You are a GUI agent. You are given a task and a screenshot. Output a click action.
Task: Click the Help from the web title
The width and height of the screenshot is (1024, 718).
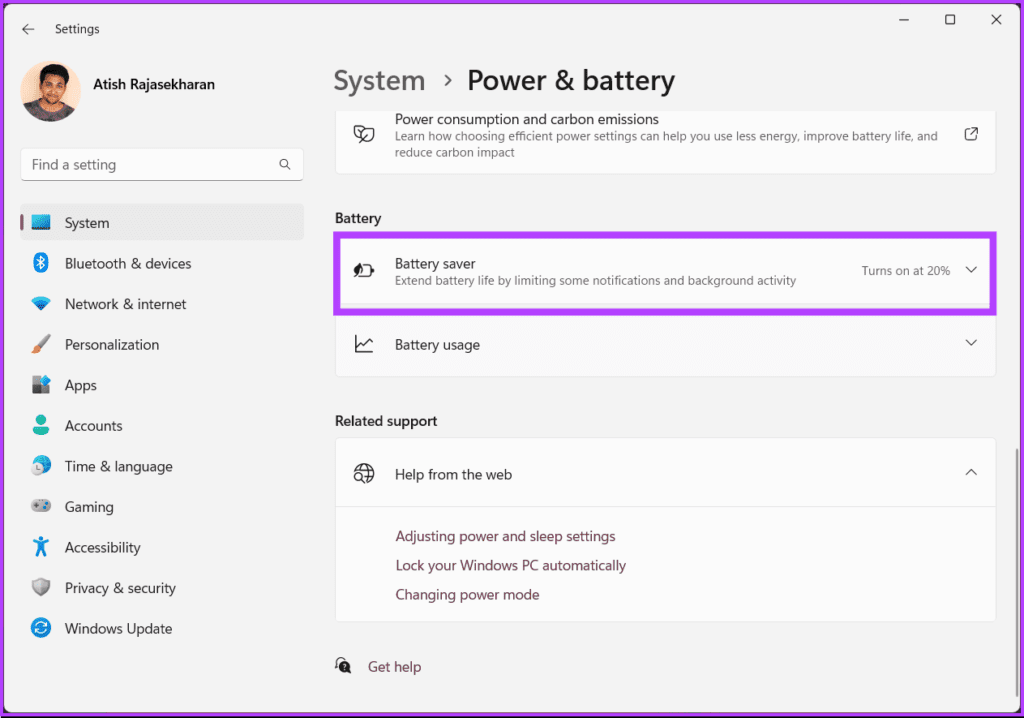point(453,474)
